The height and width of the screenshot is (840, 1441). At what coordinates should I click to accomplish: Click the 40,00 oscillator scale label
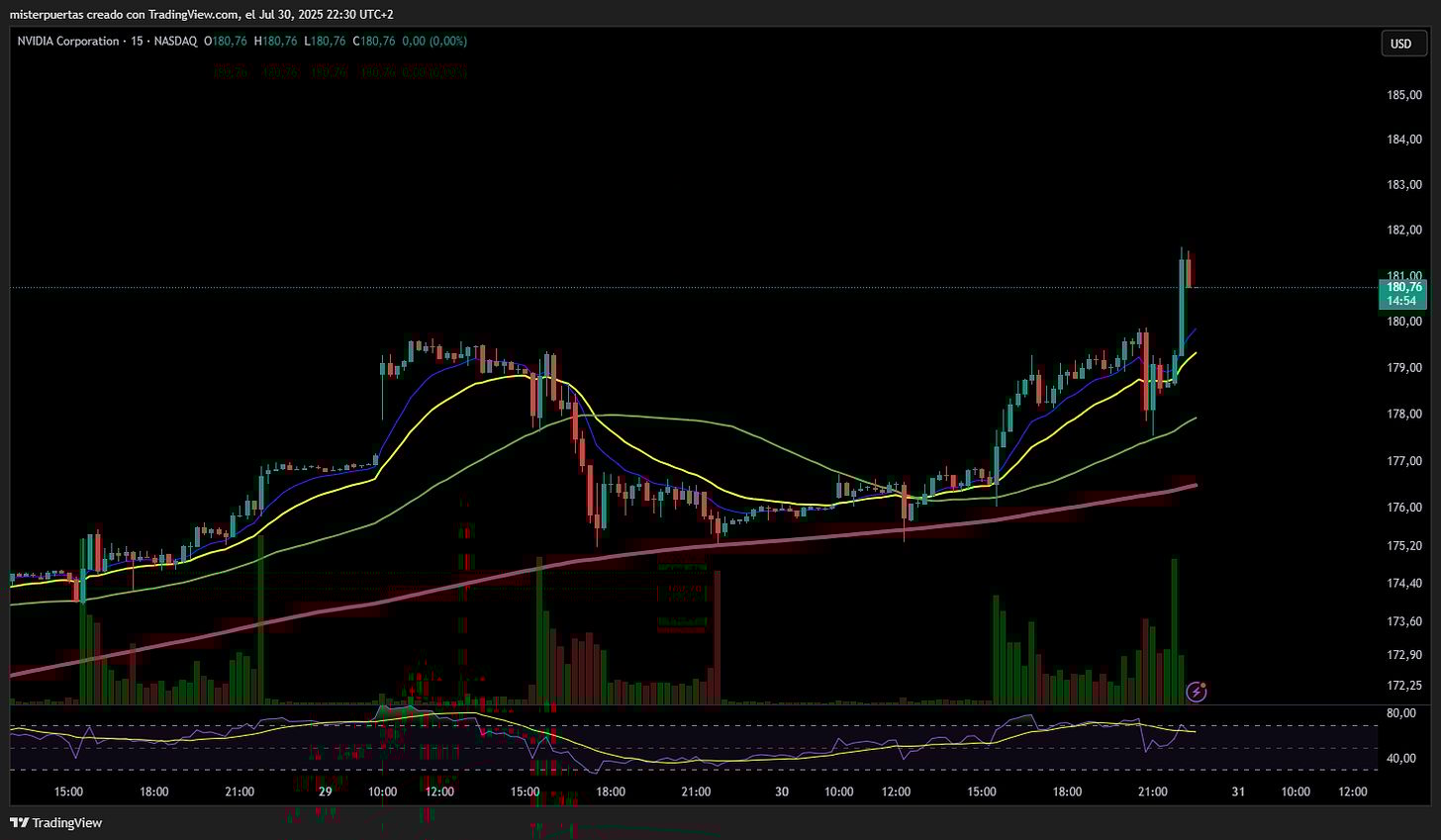tap(1401, 759)
